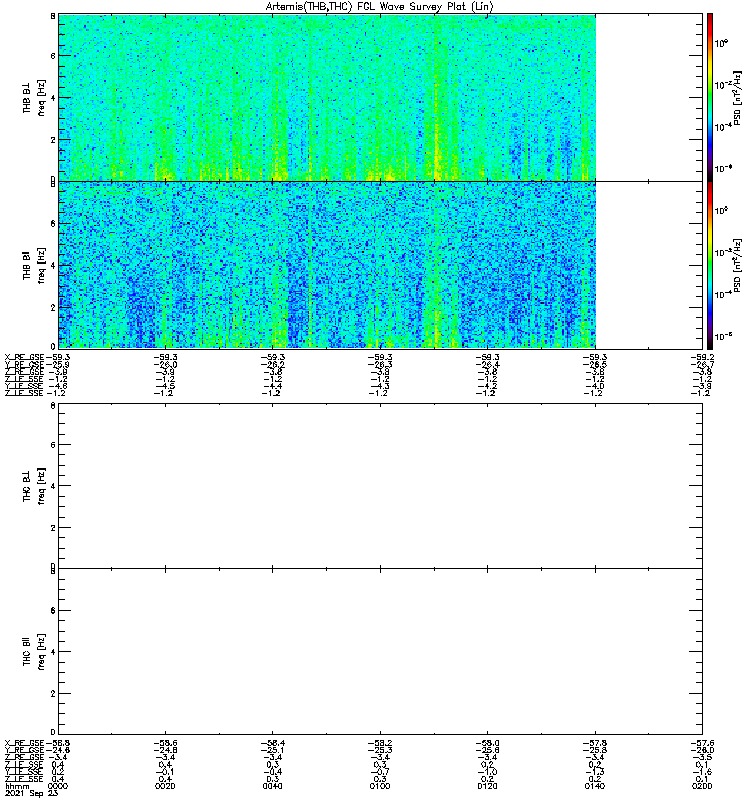
Task: Click the empty THC B-parallel panel
Action: click(381, 652)
